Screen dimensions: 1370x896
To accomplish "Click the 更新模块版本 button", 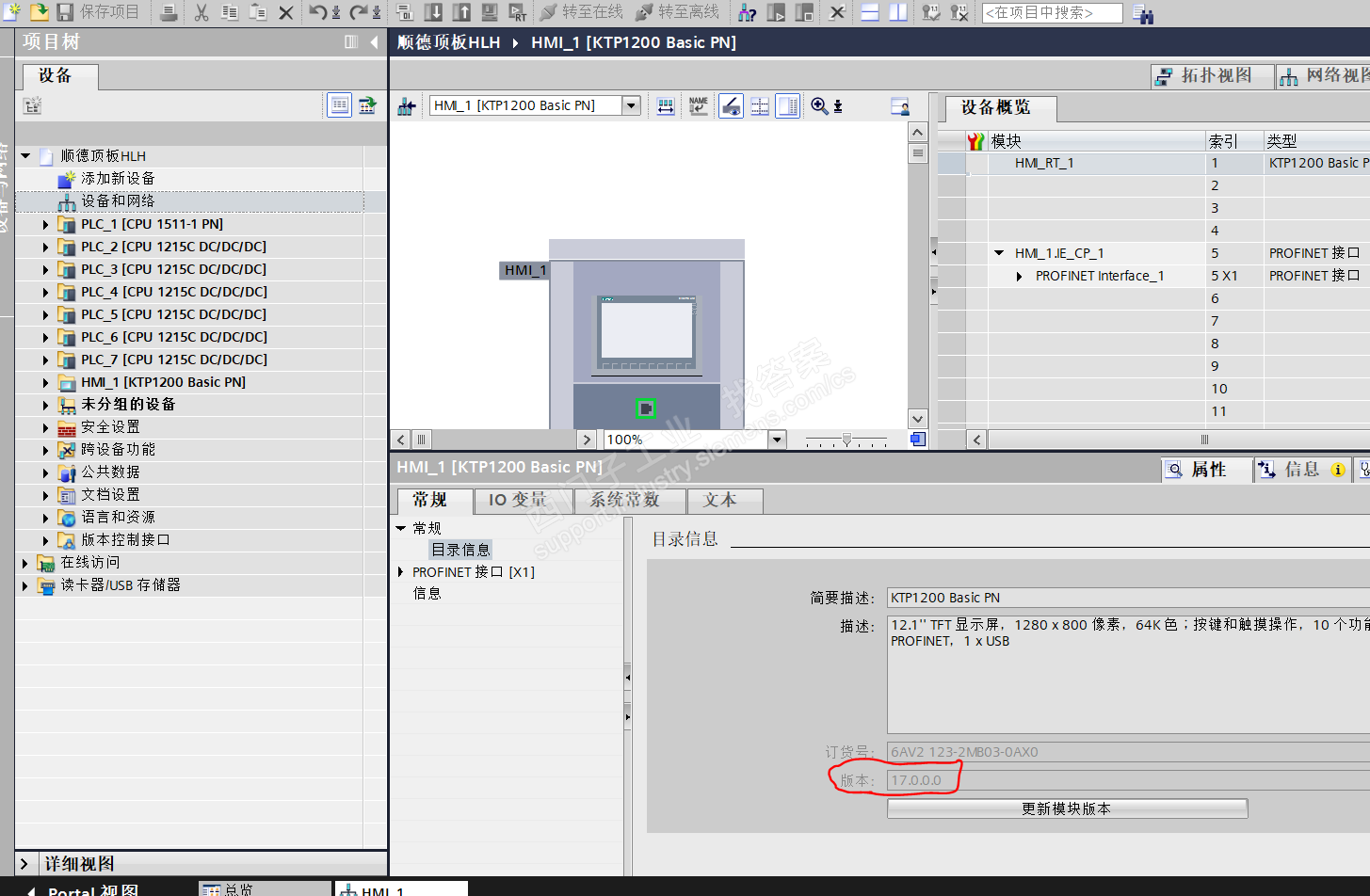I will pyautogui.click(x=1067, y=808).
